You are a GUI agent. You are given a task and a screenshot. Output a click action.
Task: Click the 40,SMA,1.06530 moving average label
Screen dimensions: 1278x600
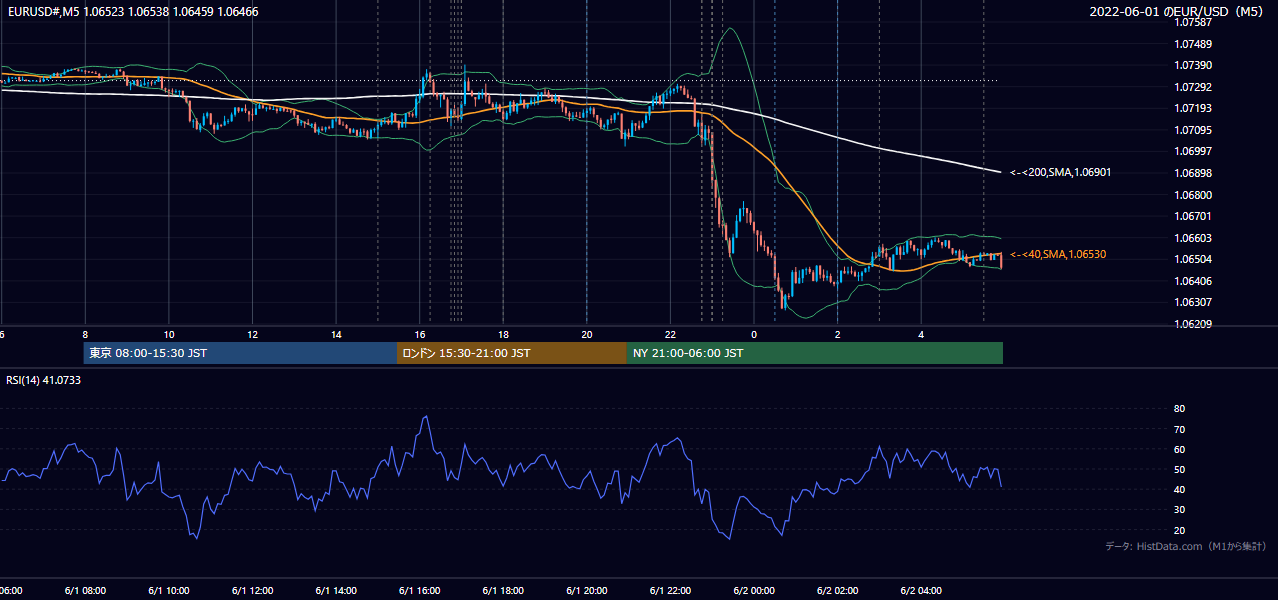(x=1058, y=255)
